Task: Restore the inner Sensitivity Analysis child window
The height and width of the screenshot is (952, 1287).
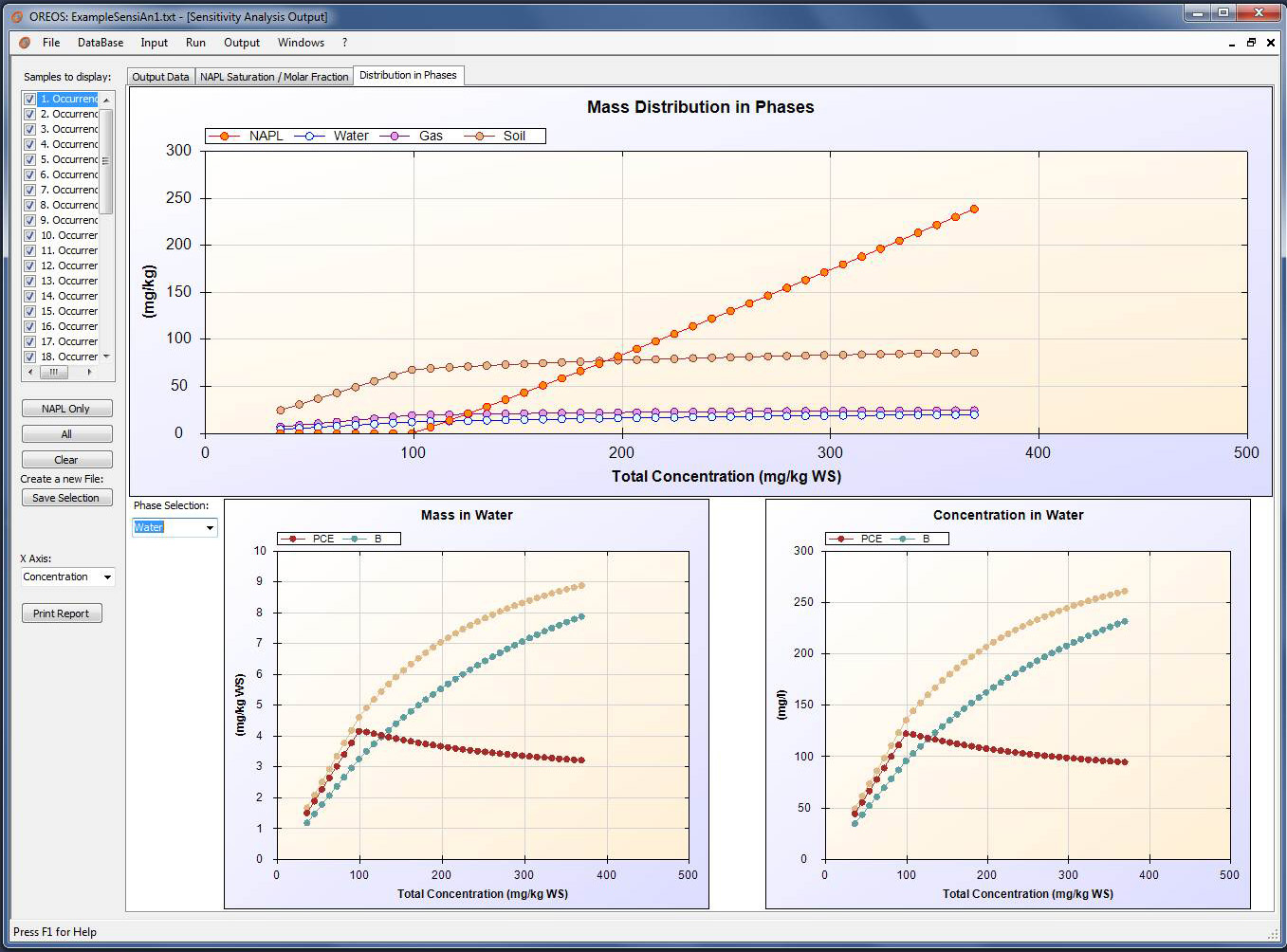Action: [x=1251, y=43]
